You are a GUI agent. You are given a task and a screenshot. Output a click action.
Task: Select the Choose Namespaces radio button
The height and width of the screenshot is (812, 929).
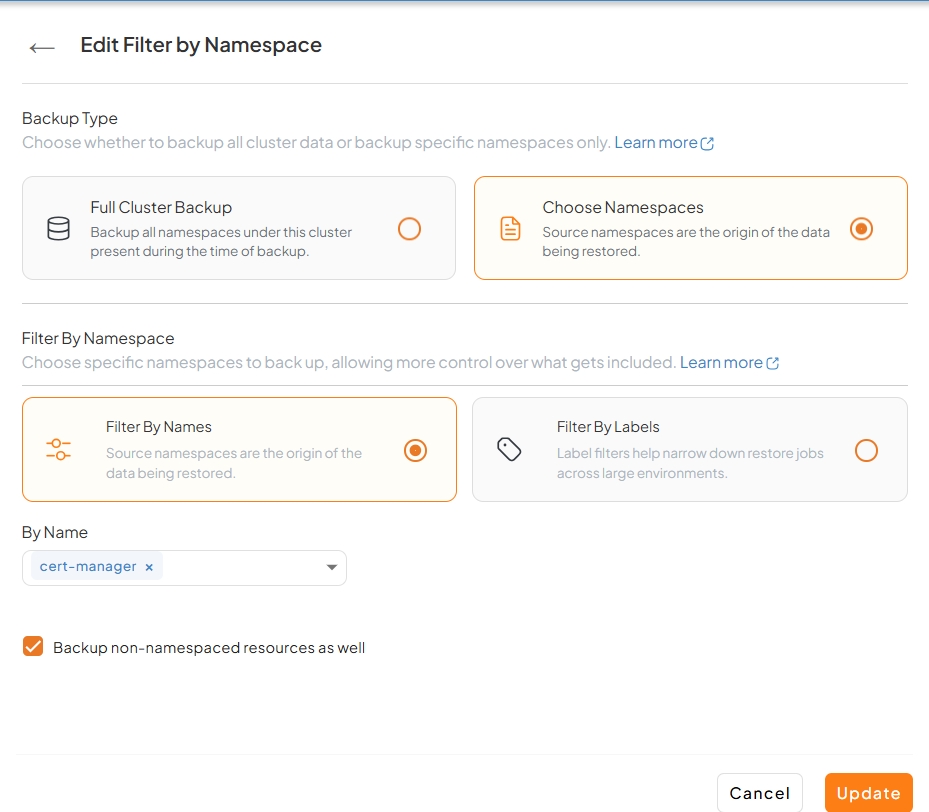tap(861, 229)
